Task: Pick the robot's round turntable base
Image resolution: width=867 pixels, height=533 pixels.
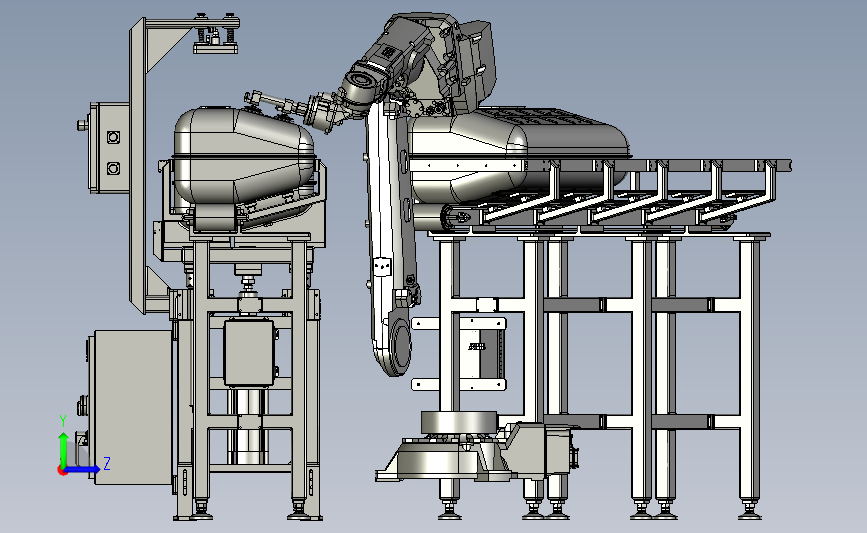Action: point(459,422)
